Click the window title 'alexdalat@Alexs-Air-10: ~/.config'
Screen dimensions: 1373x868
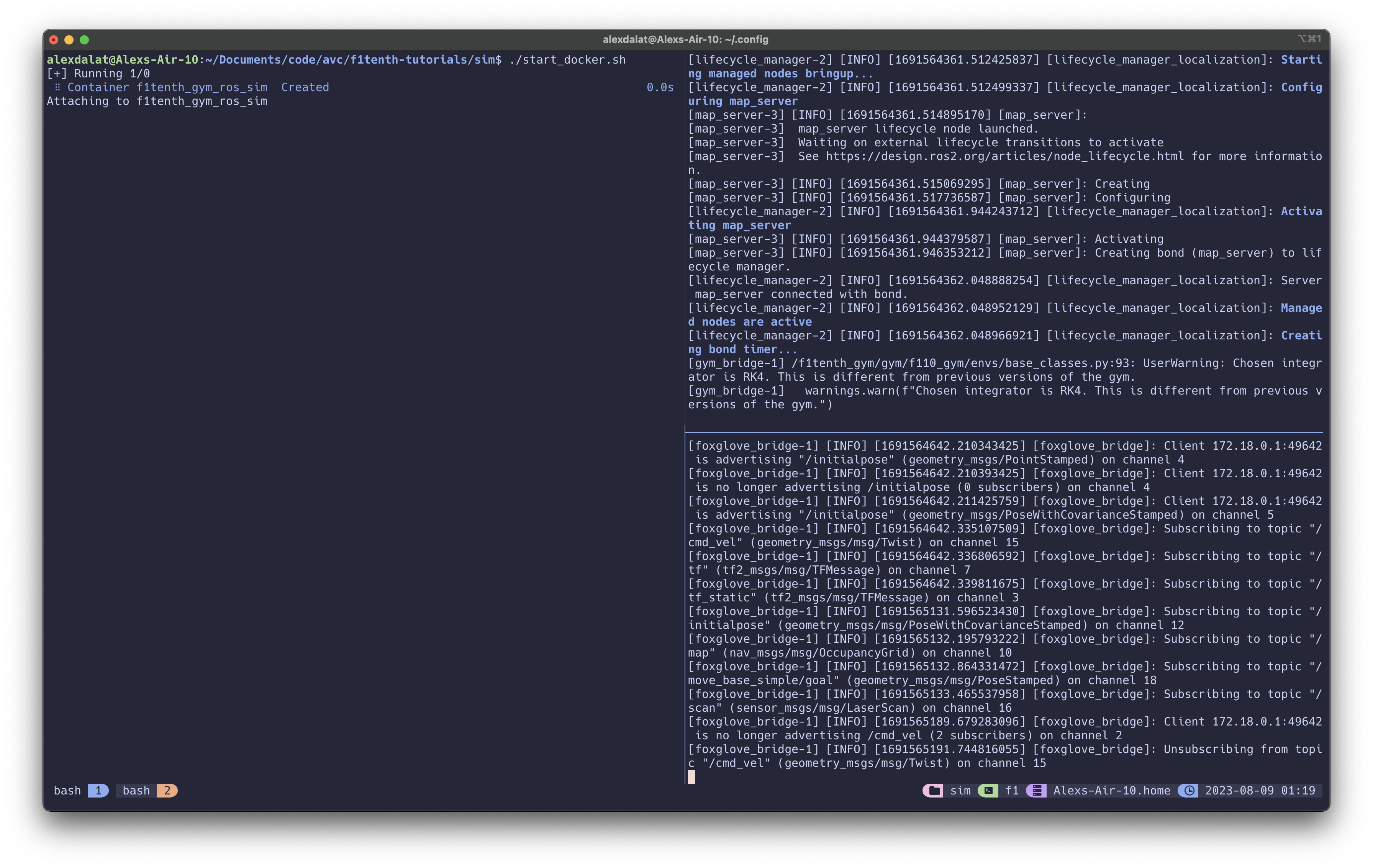click(685, 39)
